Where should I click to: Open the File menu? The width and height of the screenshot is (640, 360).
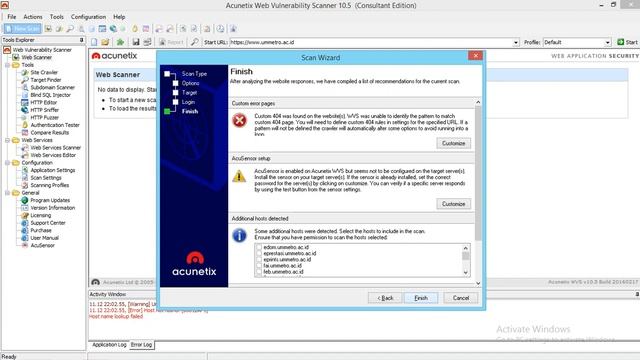12,17
